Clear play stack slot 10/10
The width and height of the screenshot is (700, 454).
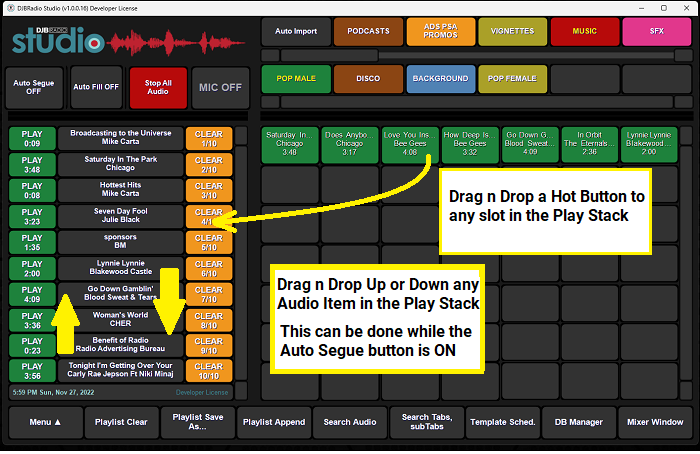coord(209,371)
